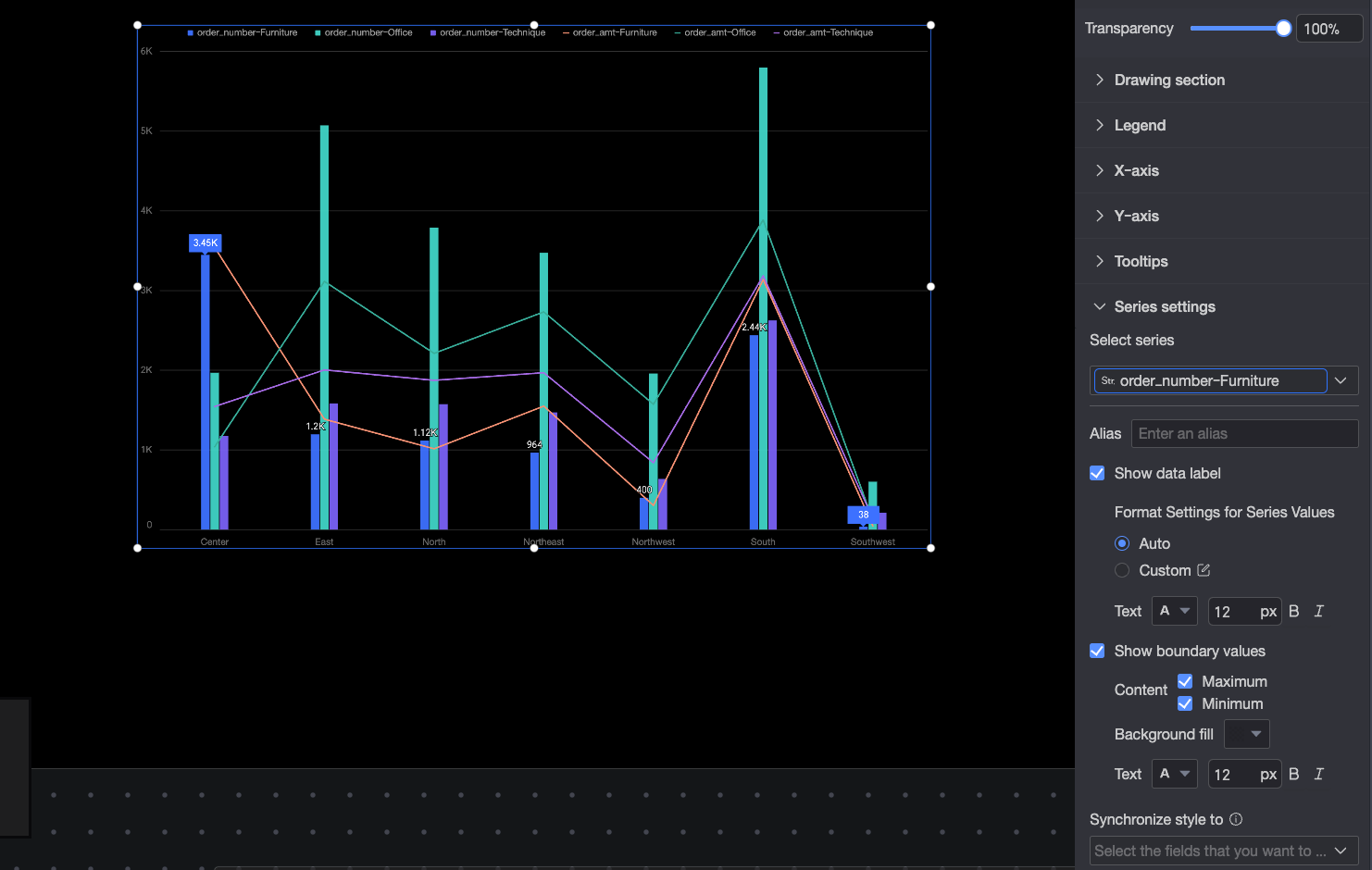Image resolution: width=1372 pixels, height=870 pixels.
Task: Click the Alias input field
Action: click(1244, 433)
